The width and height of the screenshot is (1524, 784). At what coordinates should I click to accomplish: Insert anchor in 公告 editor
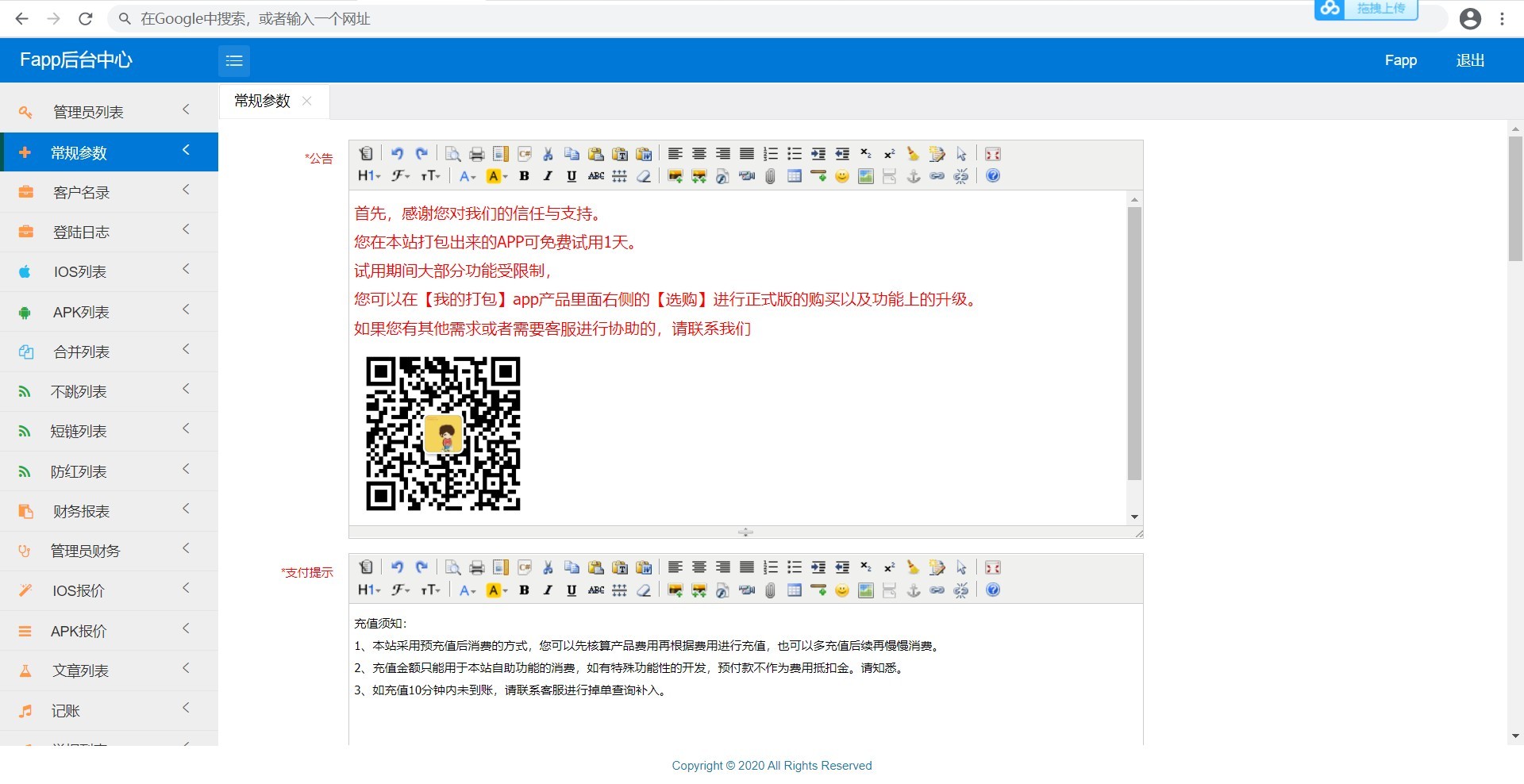click(914, 176)
